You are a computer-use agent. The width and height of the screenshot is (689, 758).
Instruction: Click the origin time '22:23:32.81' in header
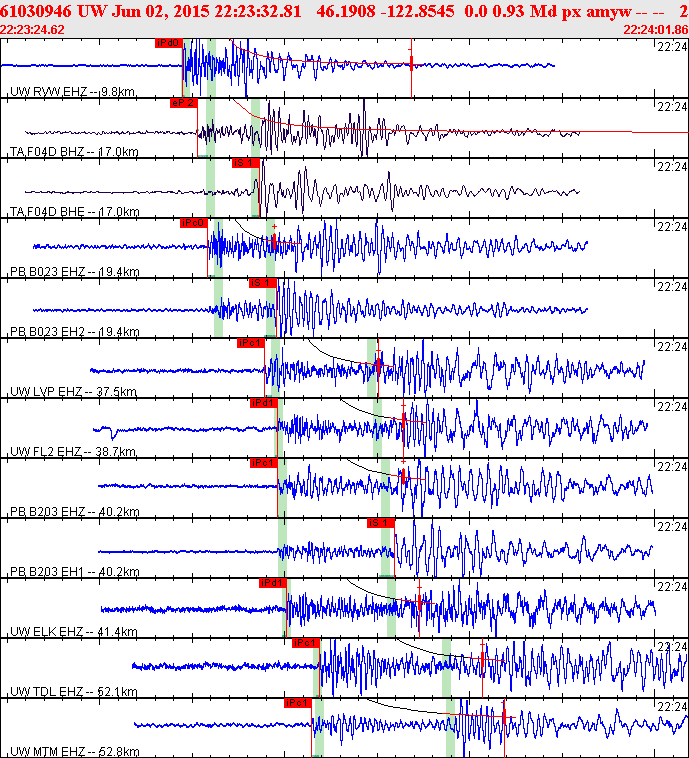[x=258, y=11]
